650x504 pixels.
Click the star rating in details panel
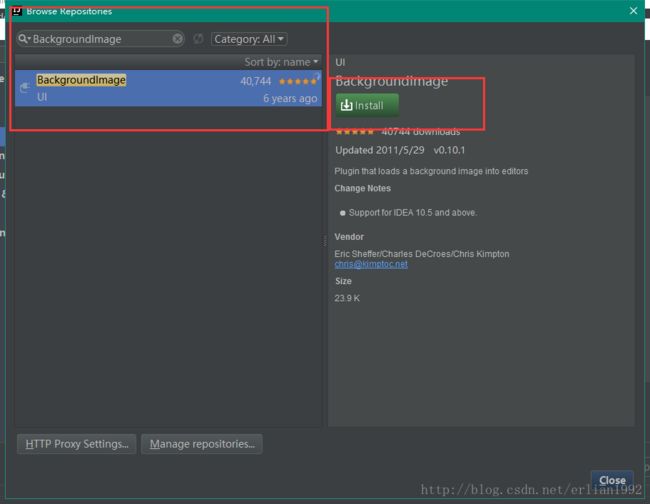(x=354, y=132)
